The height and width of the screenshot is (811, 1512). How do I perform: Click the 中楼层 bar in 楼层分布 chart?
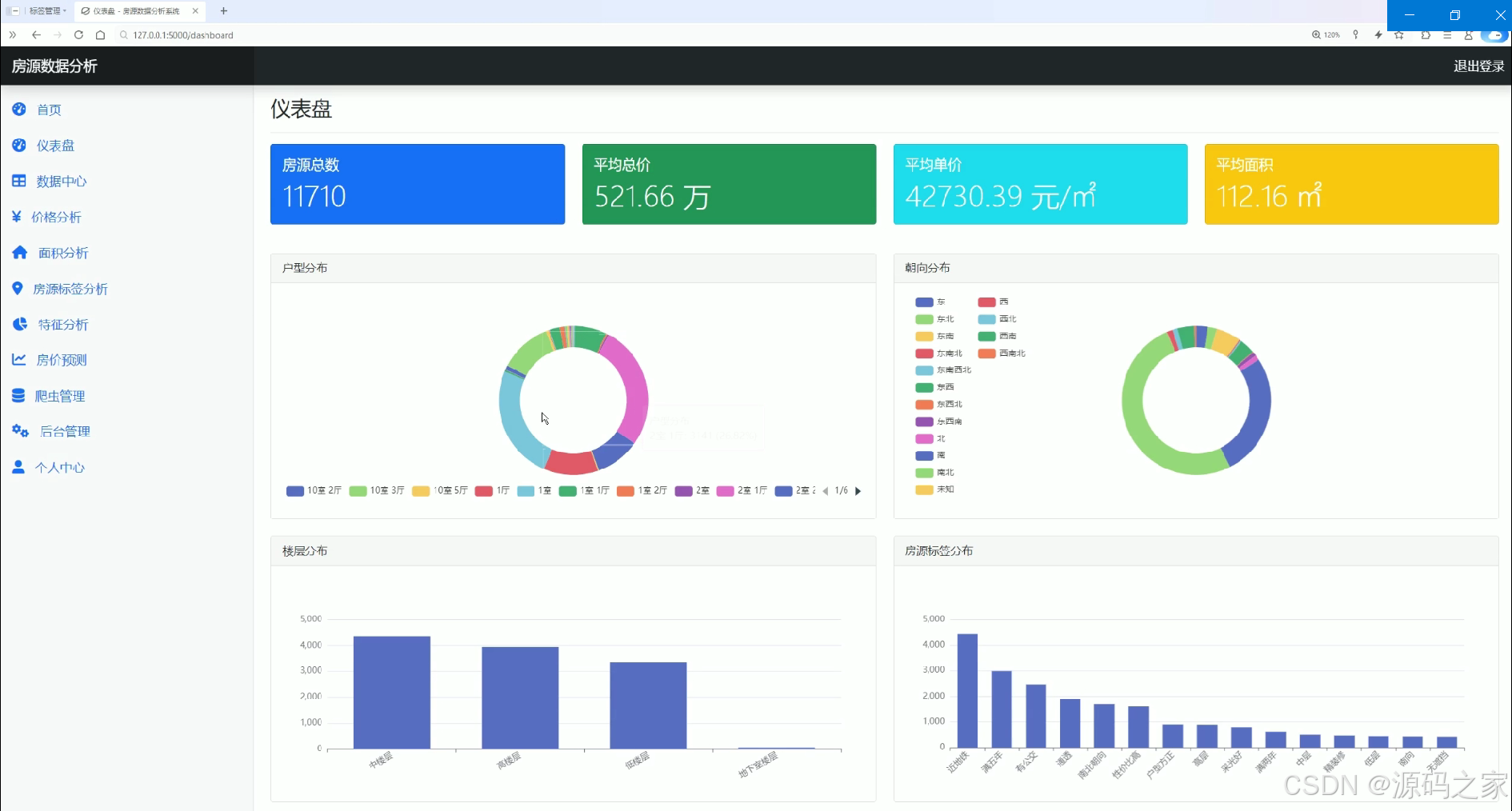click(x=392, y=693)
